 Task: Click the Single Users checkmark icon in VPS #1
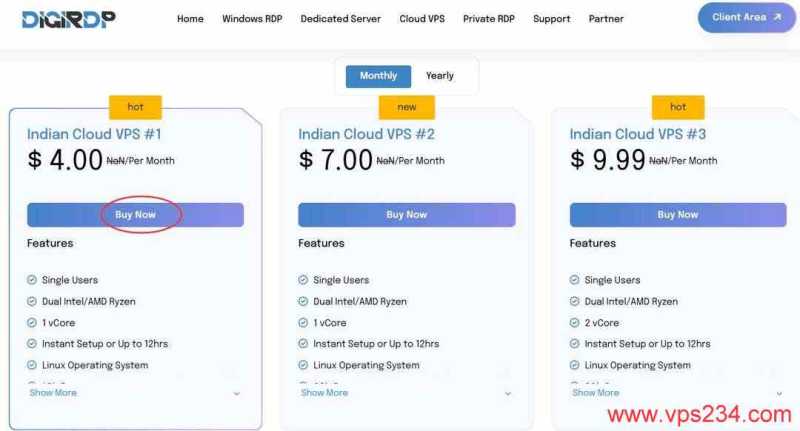pos(32,280)
